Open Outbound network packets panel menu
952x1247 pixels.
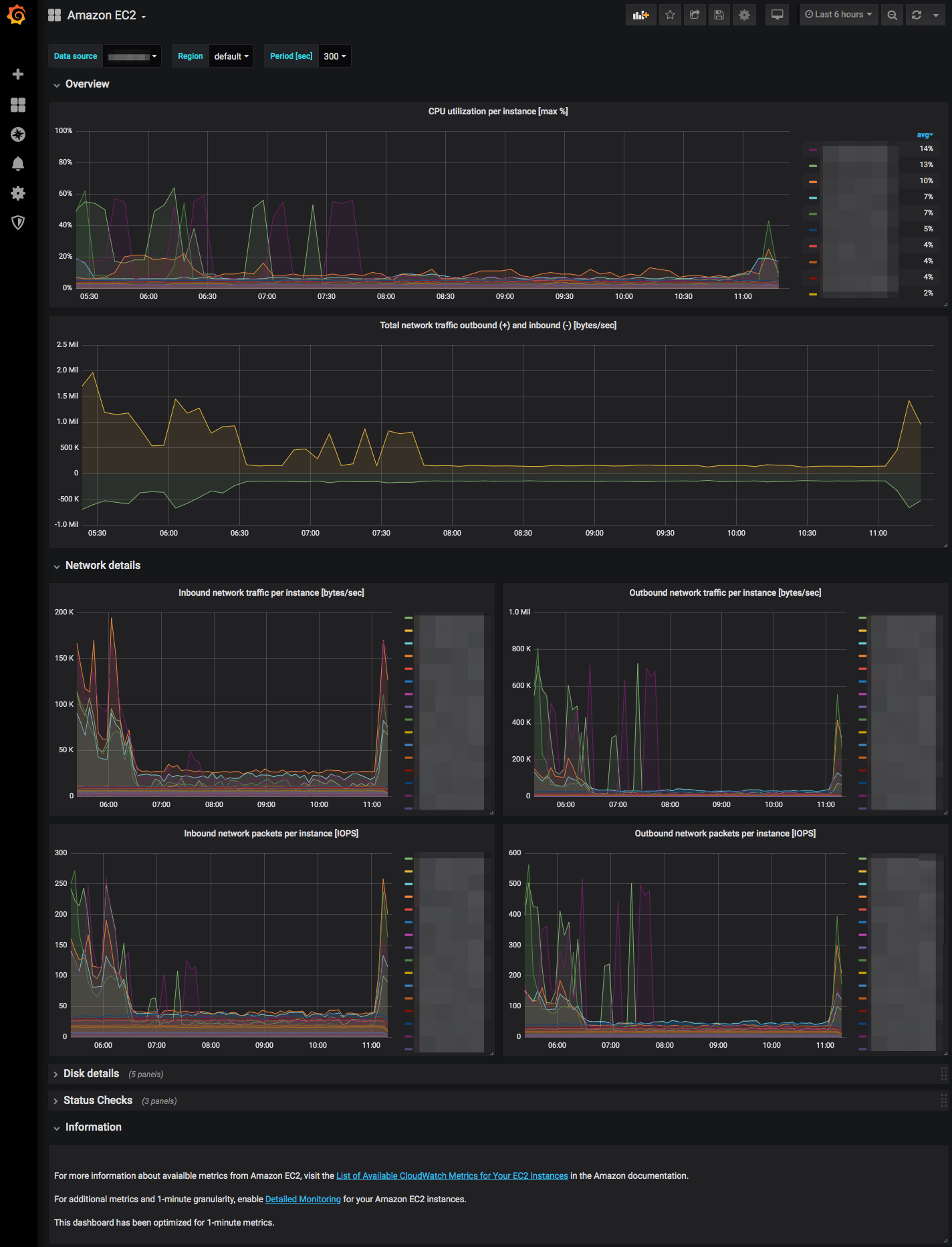coord(725,834)
